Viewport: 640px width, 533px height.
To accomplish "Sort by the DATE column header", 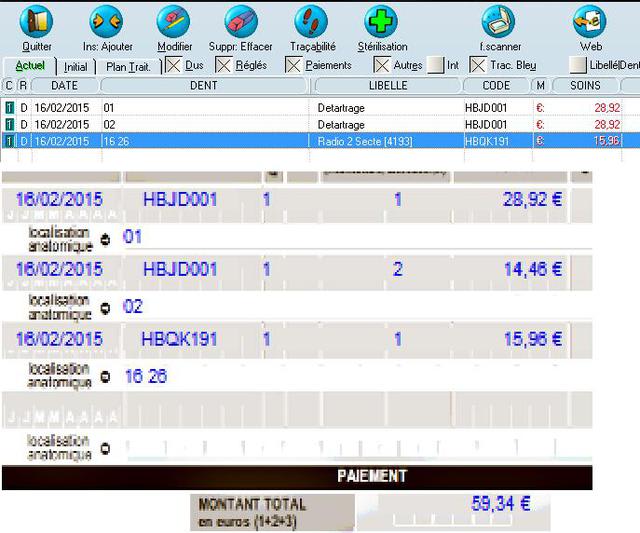I will [64, 85].
